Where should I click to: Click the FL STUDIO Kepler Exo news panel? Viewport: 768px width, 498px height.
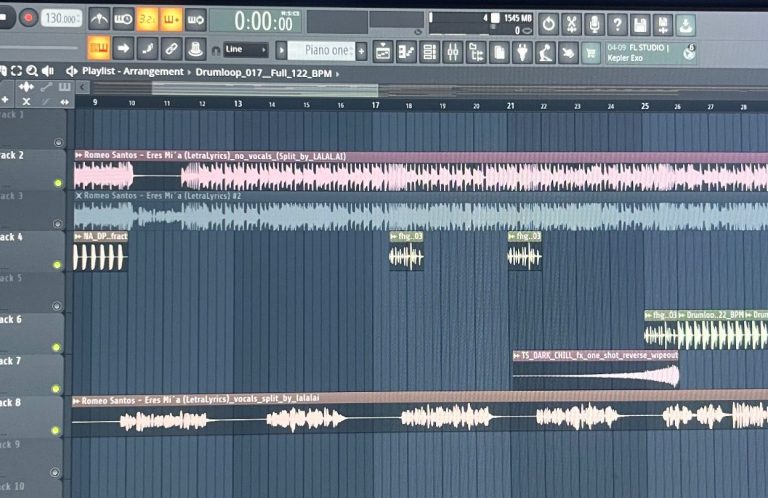(650, 53)
